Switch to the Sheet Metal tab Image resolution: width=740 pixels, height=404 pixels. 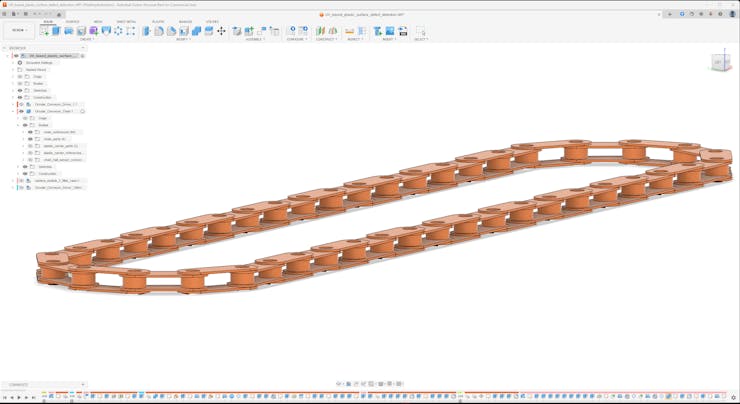click(126, 21)
